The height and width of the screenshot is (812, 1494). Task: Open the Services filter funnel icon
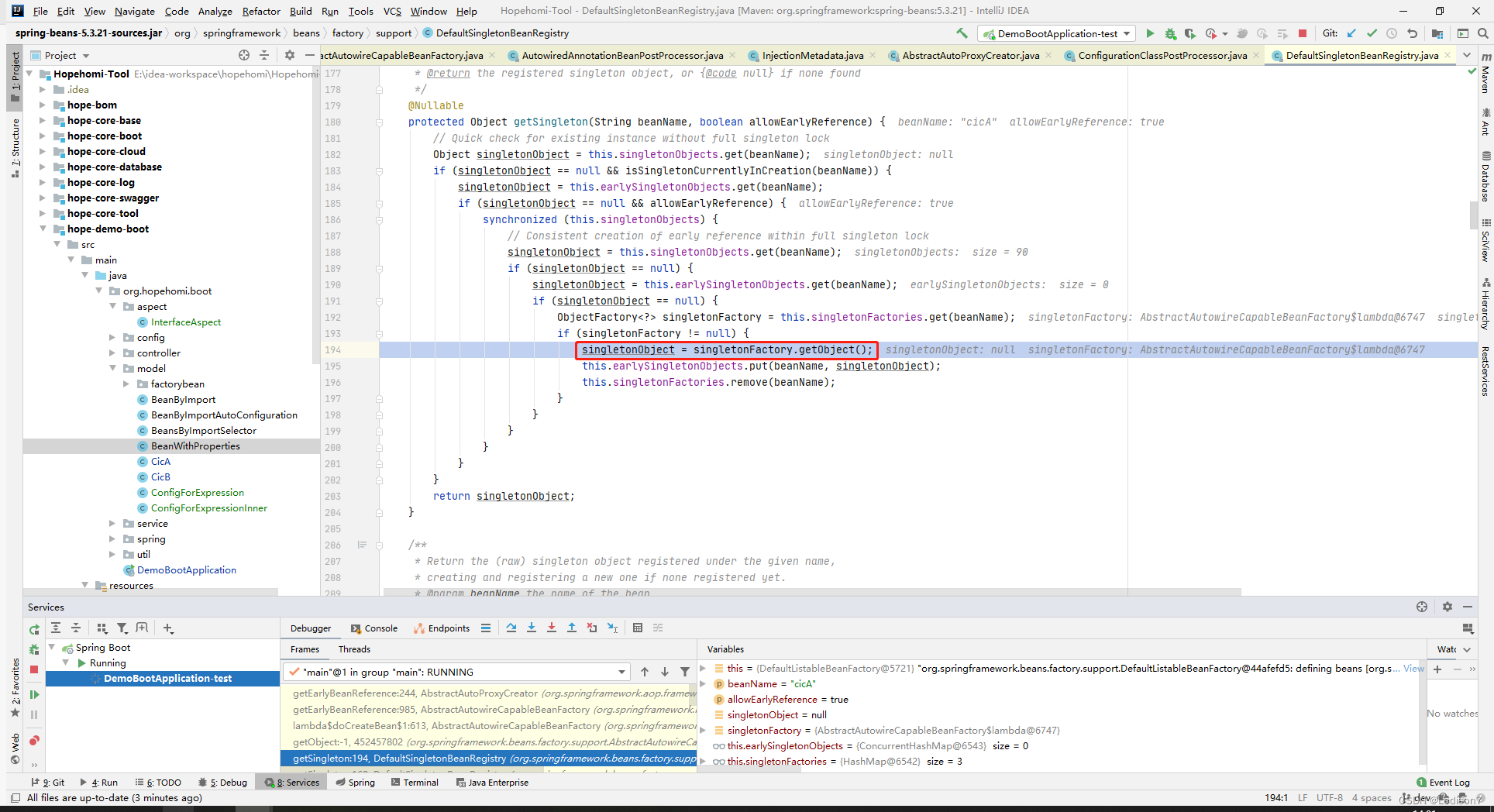pos(122,628)
